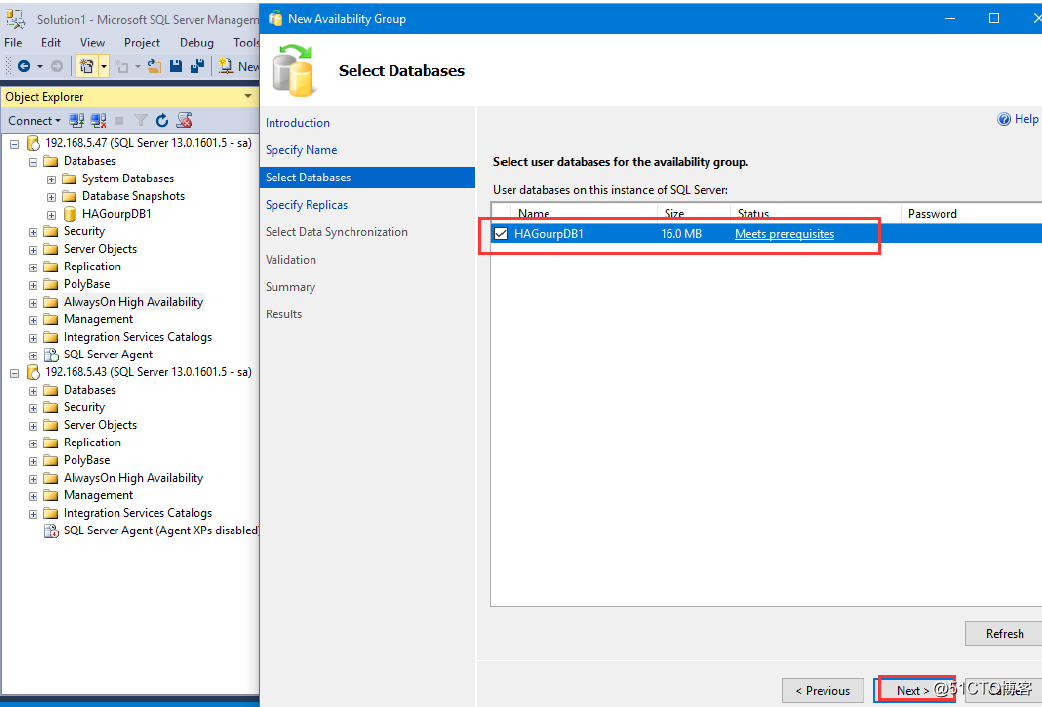Viewport: 1042px width, 707px height.
Task: Select the Select Databases wizard step
Action: click(x=367, y=177)
